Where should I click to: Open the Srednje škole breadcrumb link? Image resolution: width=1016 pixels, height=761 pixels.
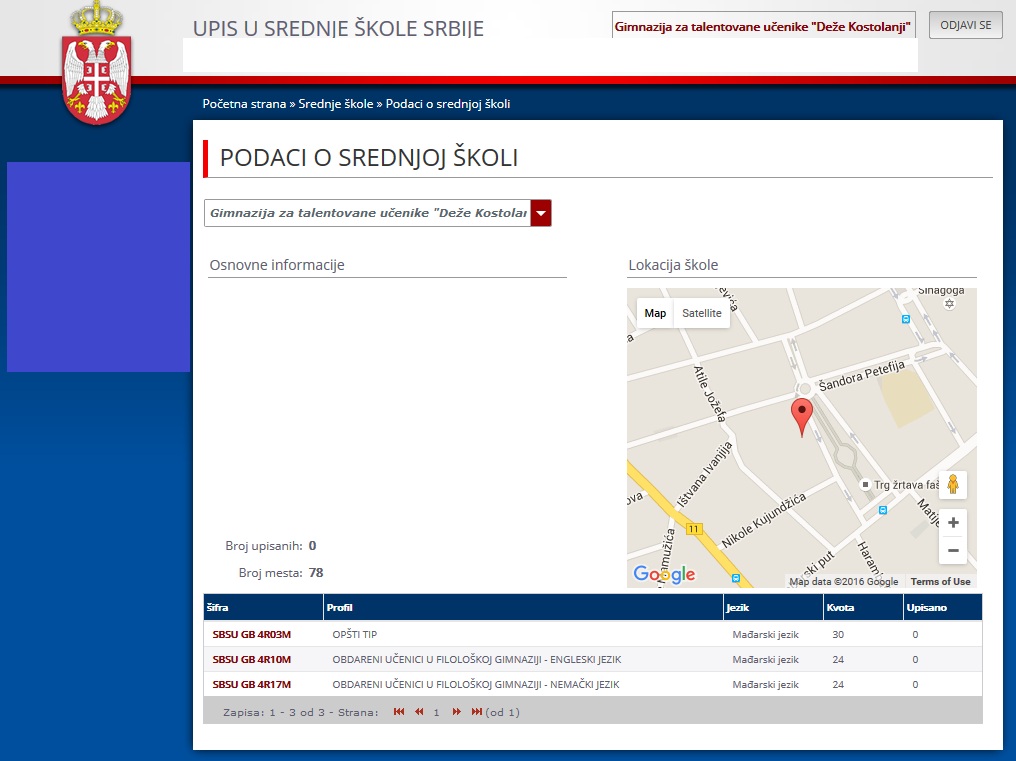click(336, 104)
